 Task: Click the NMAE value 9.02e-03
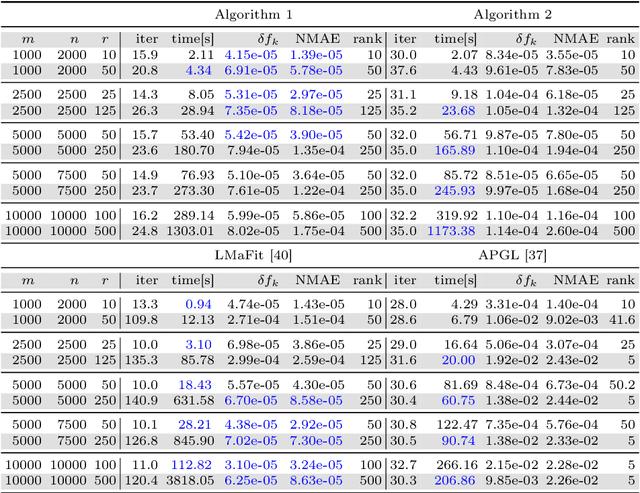[572, 320]
